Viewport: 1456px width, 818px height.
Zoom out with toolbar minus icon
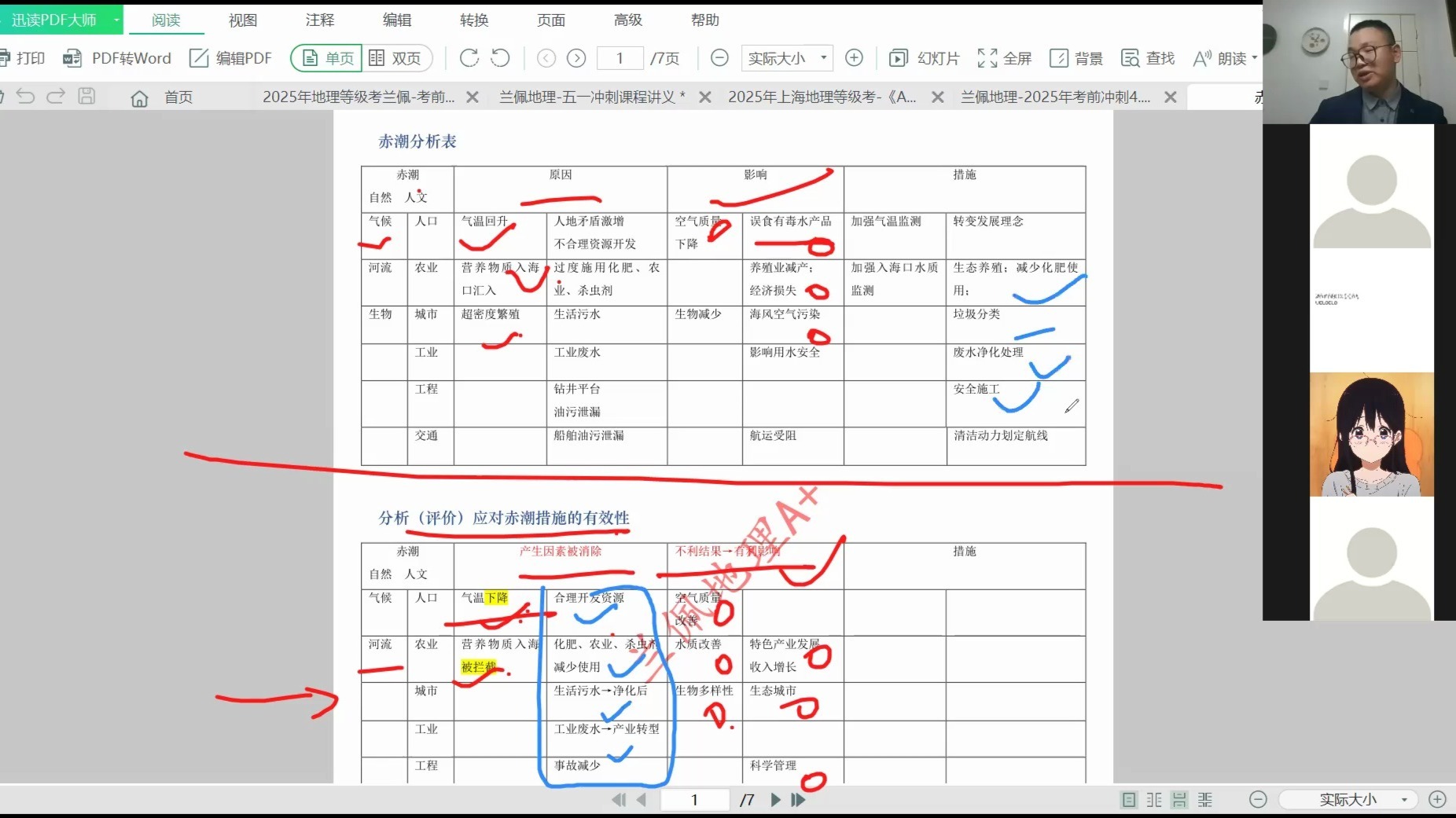[719, 58]
